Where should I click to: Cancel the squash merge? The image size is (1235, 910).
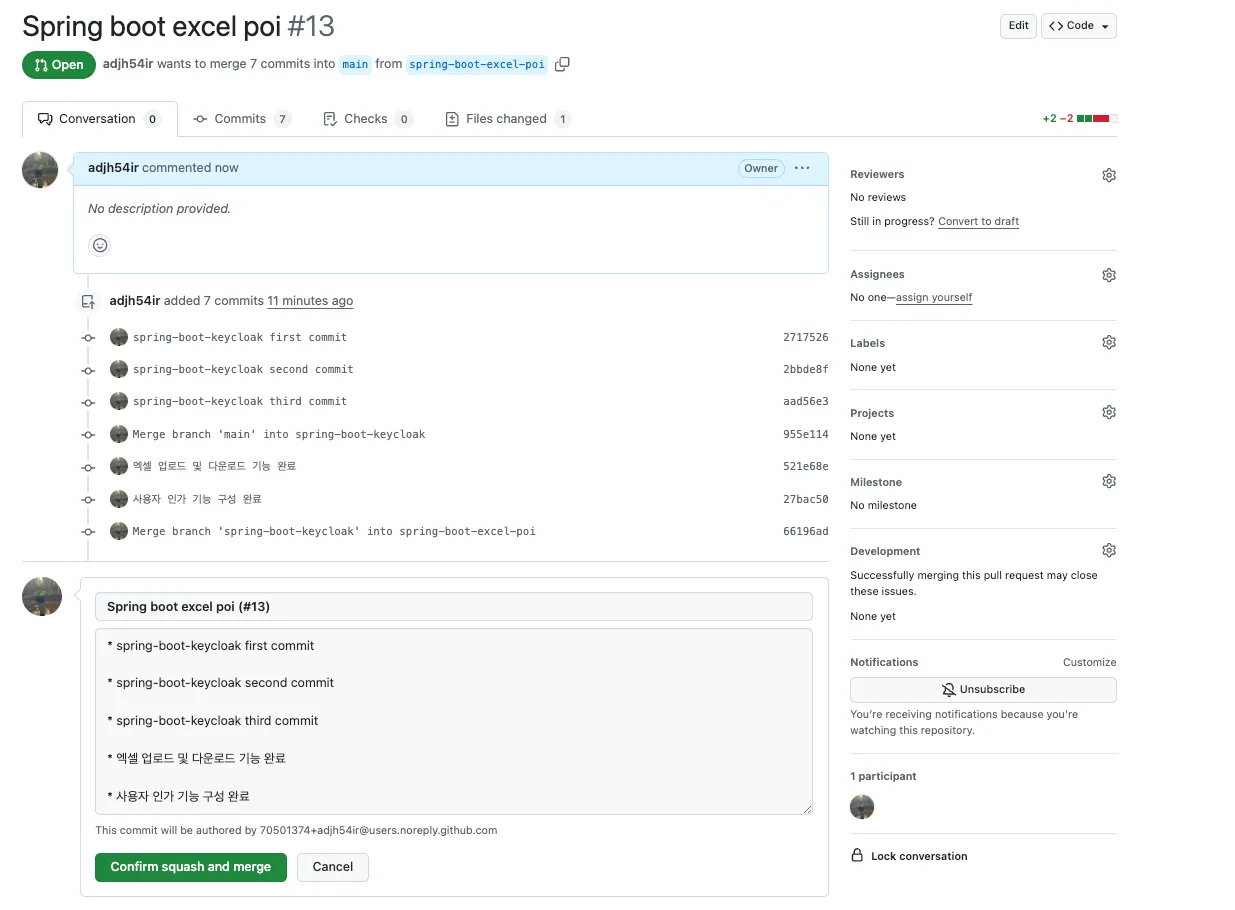tap(333, 867)
